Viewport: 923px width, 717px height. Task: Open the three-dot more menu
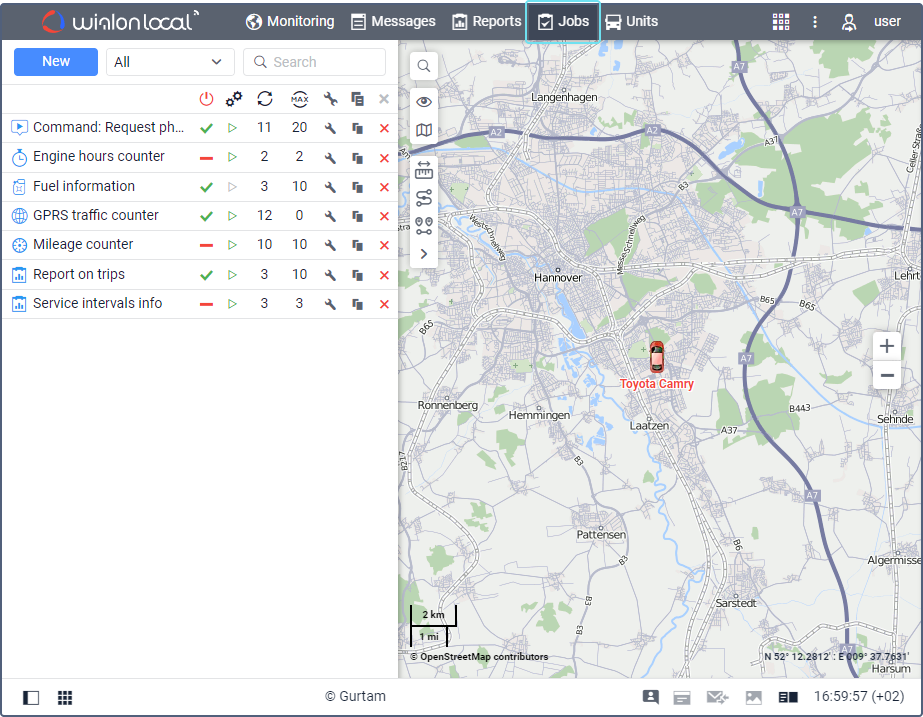815,22
